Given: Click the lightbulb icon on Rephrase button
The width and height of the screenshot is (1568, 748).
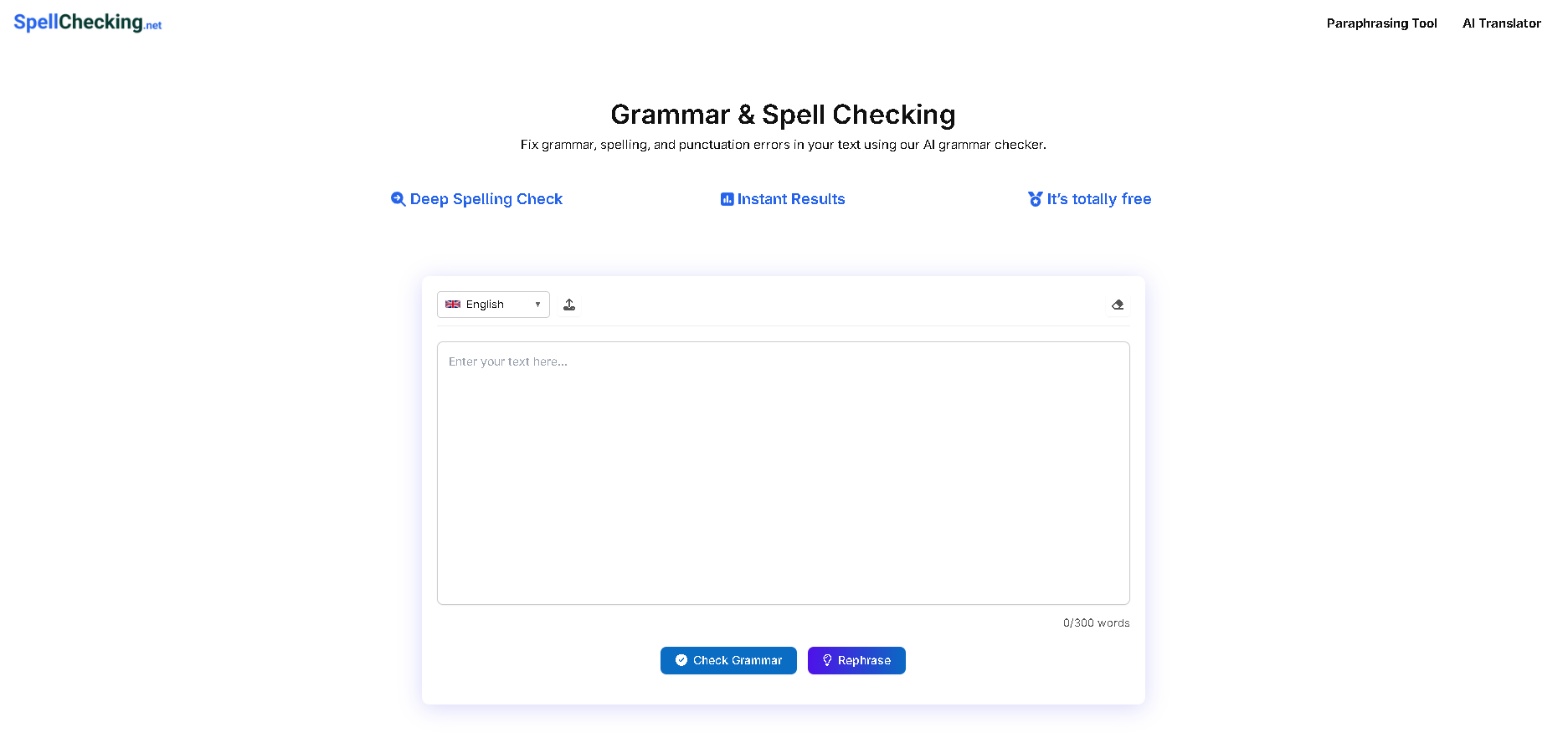Looking at the screenshot, I should [x=827, y=660].
